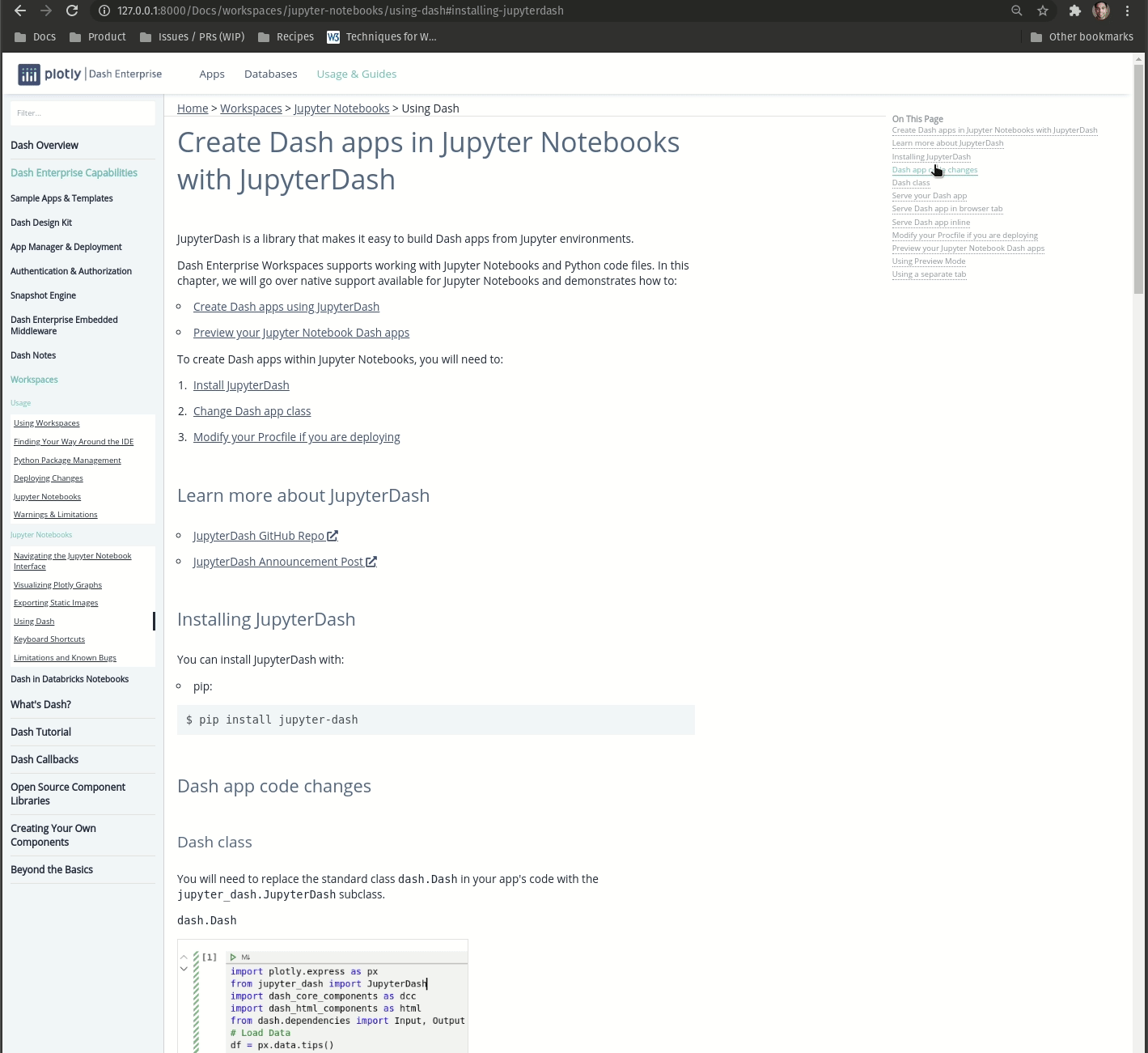This screenshot has height=1053, width=1148.
Task: Open the Apps navigation tab
Action: pyautogui.click(x=212, y=74)
